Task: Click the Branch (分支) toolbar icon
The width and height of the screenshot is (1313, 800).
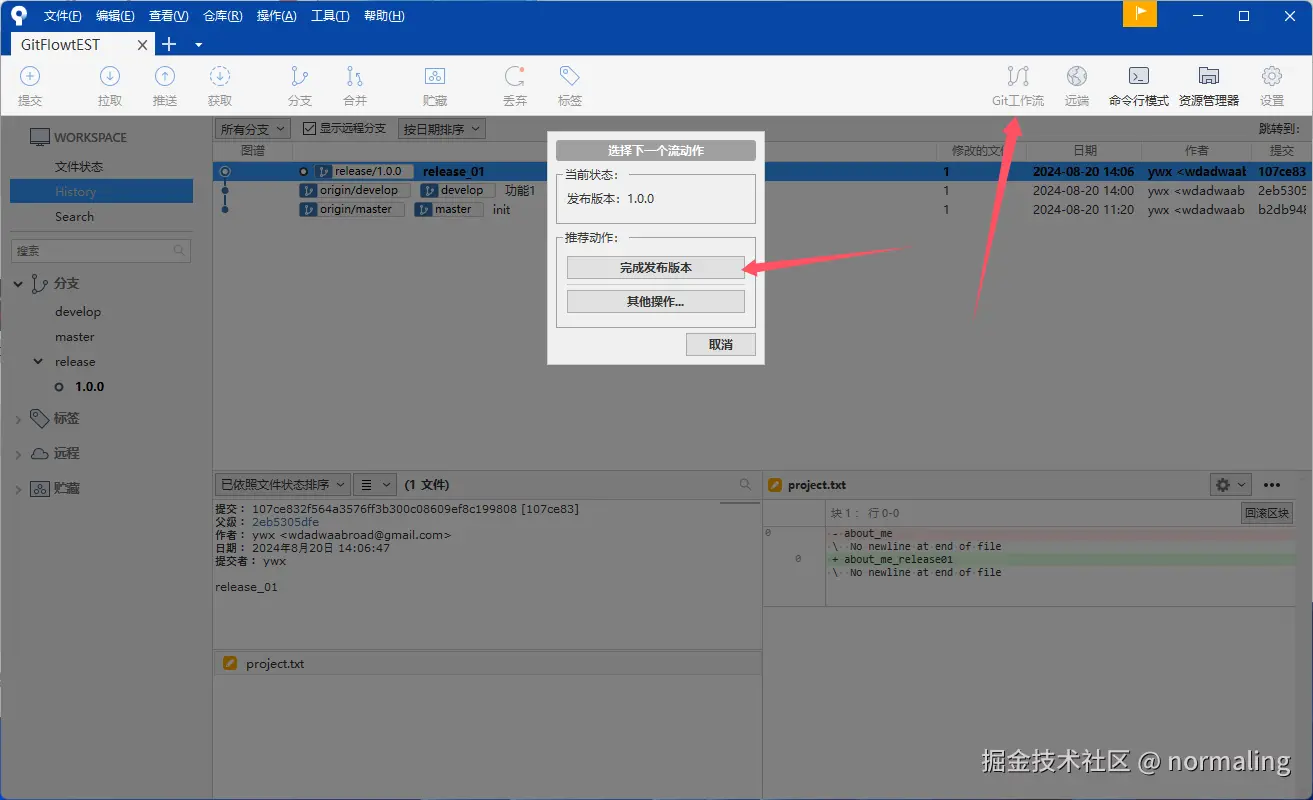Action: 299,77
